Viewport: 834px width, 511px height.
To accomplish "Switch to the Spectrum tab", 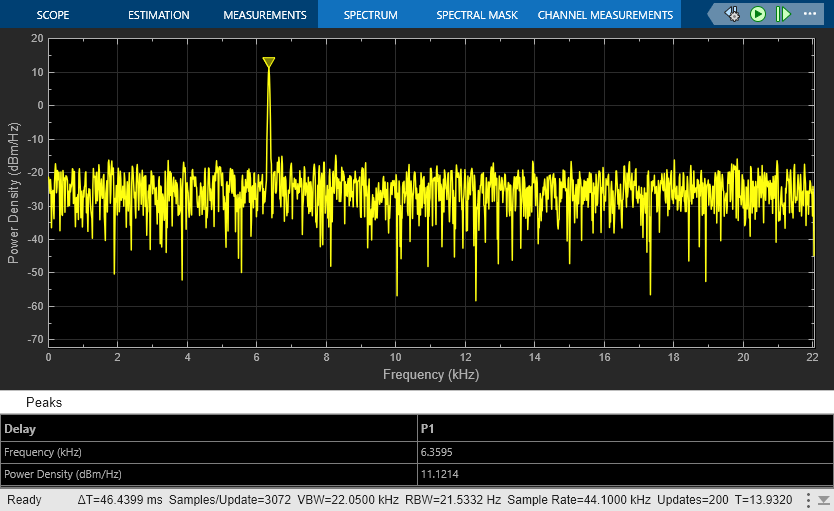I will tap(370, 15).
